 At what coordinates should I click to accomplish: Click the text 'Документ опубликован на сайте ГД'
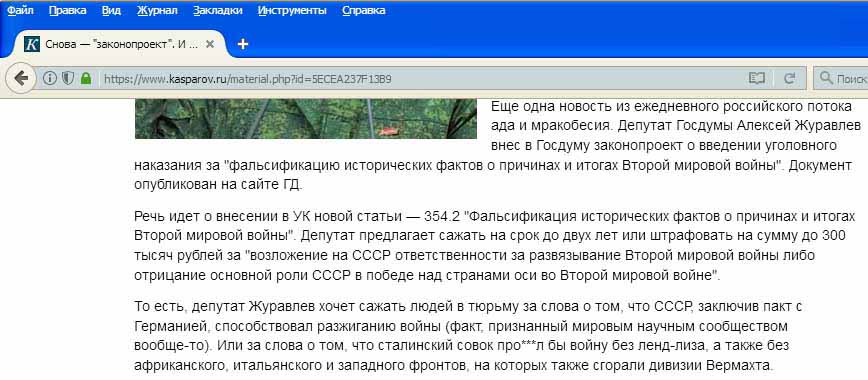coord(492,175)
